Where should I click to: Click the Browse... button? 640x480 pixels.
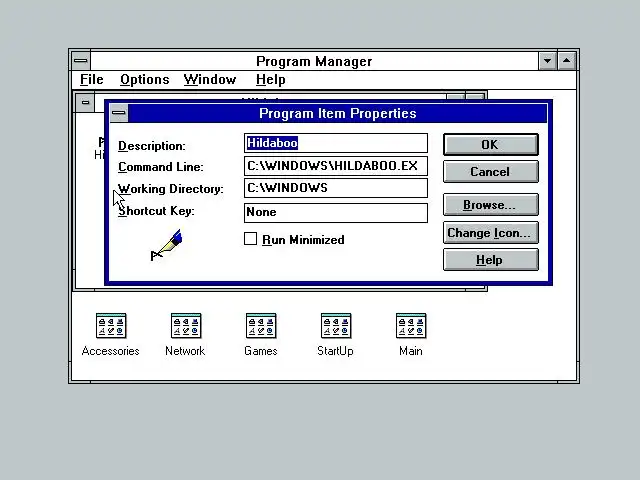491,204
